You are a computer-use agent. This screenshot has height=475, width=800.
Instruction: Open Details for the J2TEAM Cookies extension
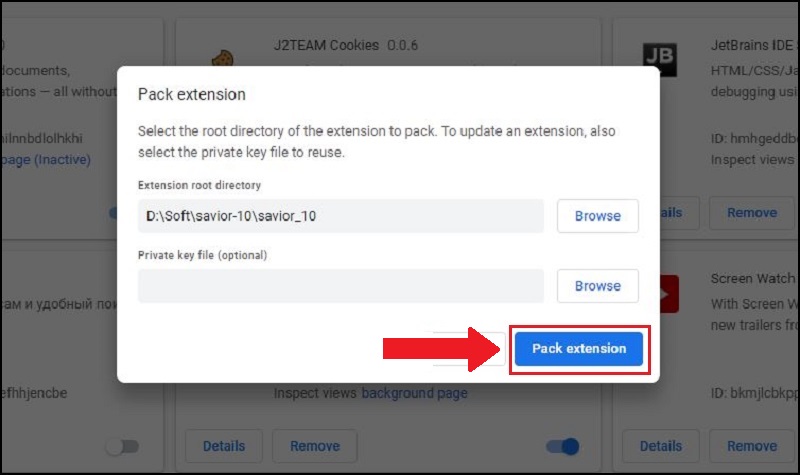(x=224, y=446)
